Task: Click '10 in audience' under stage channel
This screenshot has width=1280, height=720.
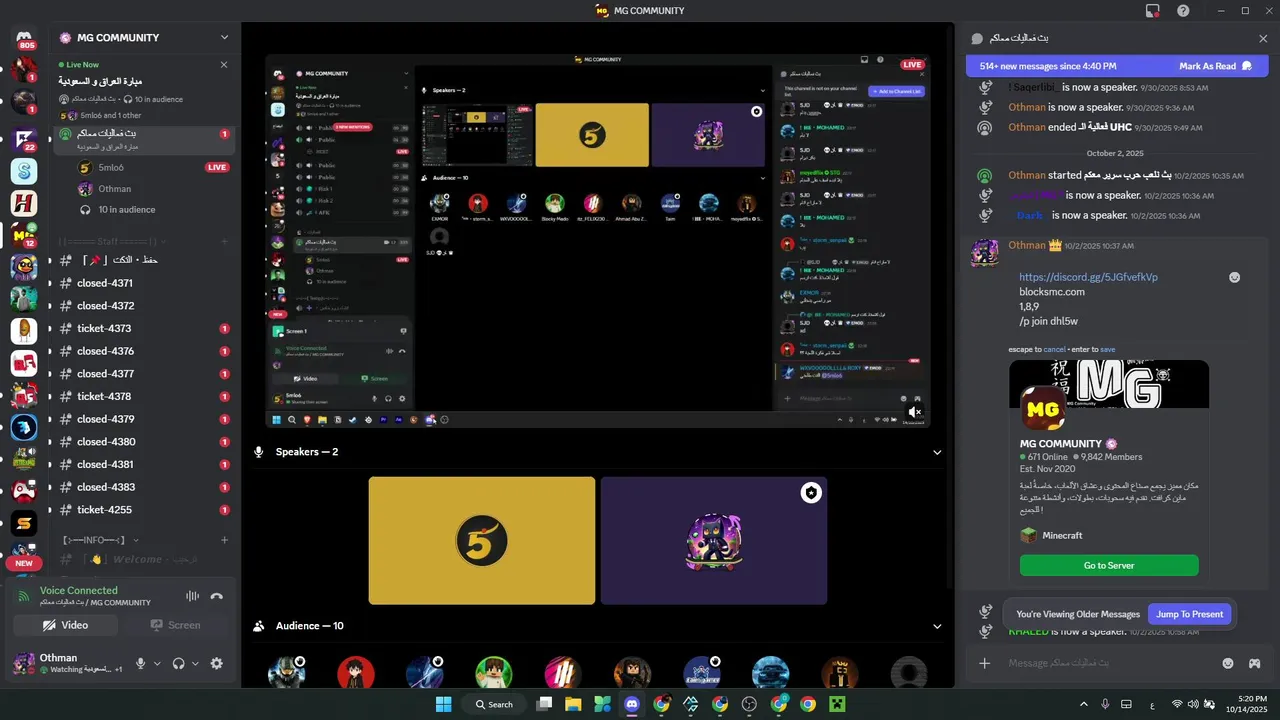Action: pyautogui.click(x=126, y=210)
